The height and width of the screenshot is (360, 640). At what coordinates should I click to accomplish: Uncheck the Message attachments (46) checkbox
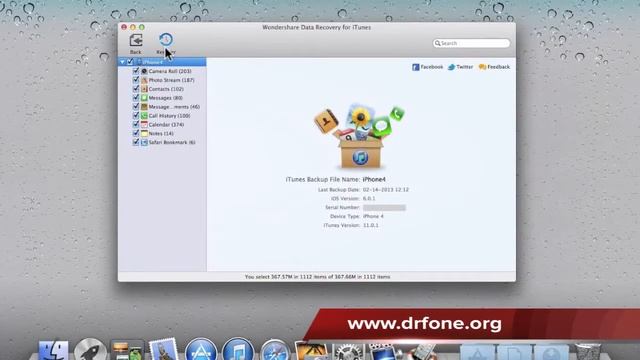(136, 107)
